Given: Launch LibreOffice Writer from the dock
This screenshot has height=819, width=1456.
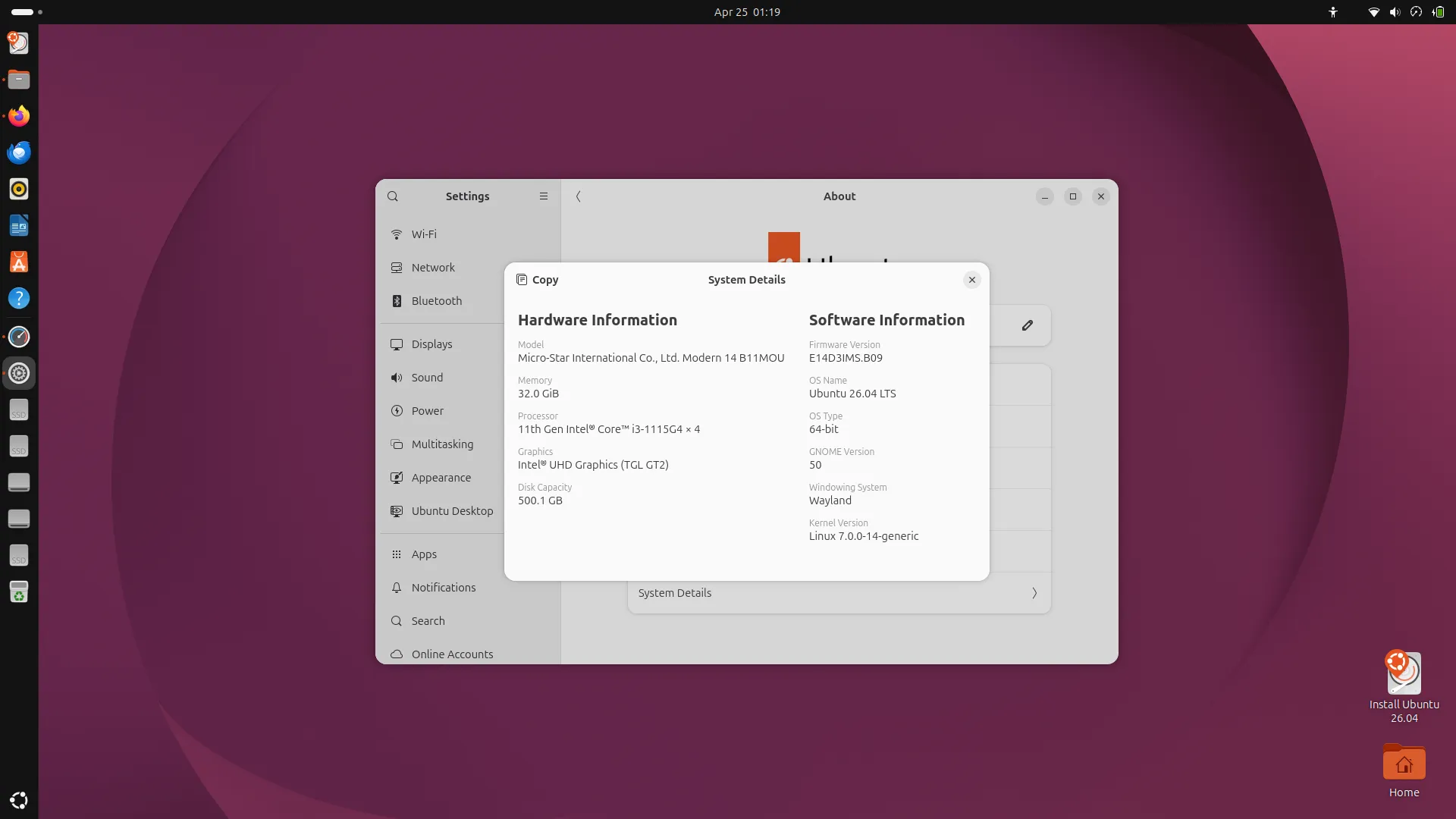Looking at the screenshot, I should 19,224.
